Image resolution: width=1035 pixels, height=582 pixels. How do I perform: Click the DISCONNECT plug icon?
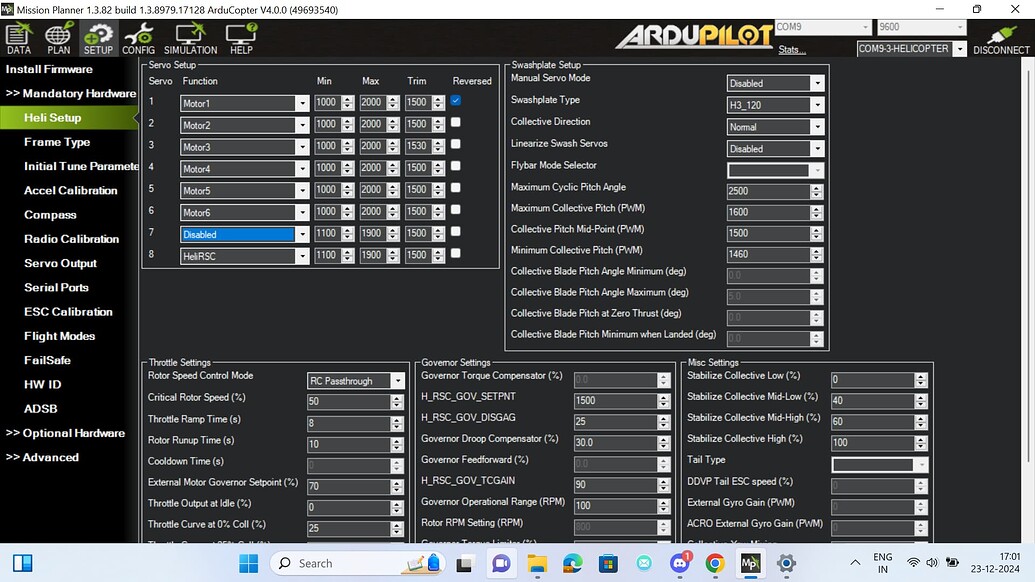(1001, 39)
